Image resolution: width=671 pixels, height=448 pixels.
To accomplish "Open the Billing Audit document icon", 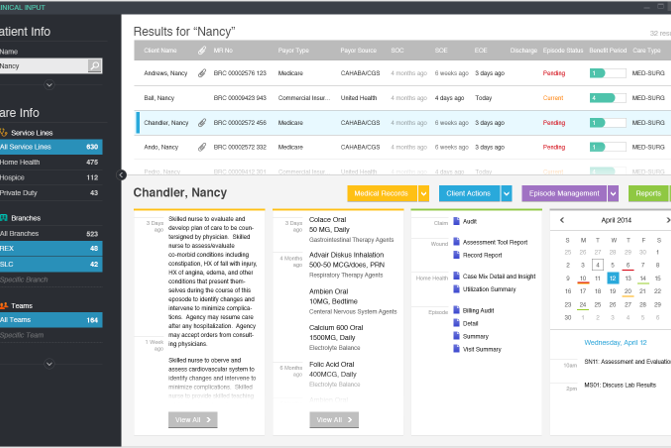I will [x=456, y=312].
